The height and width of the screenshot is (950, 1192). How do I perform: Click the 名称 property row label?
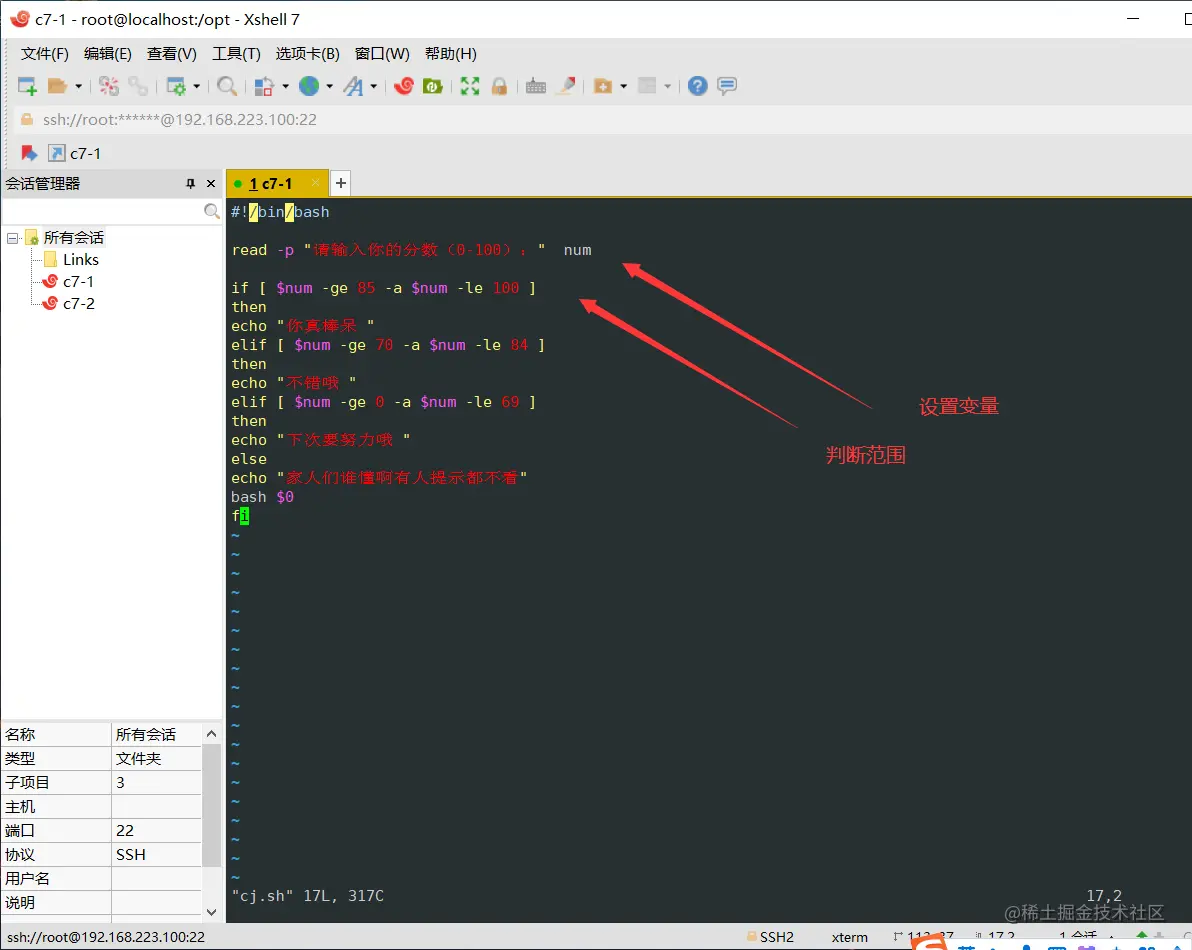56,735
